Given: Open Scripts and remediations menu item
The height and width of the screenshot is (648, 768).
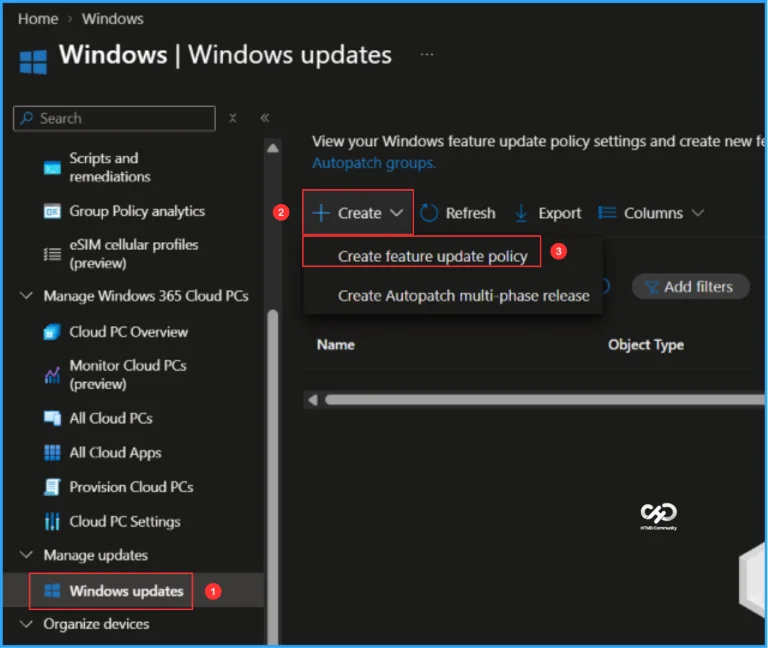Looking at the screenshot, I should pyautogui.click(x=110, y=167).
